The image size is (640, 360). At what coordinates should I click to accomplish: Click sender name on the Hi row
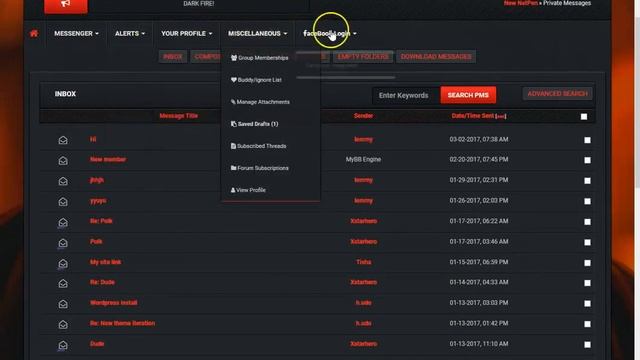click(x=363, y=140)
